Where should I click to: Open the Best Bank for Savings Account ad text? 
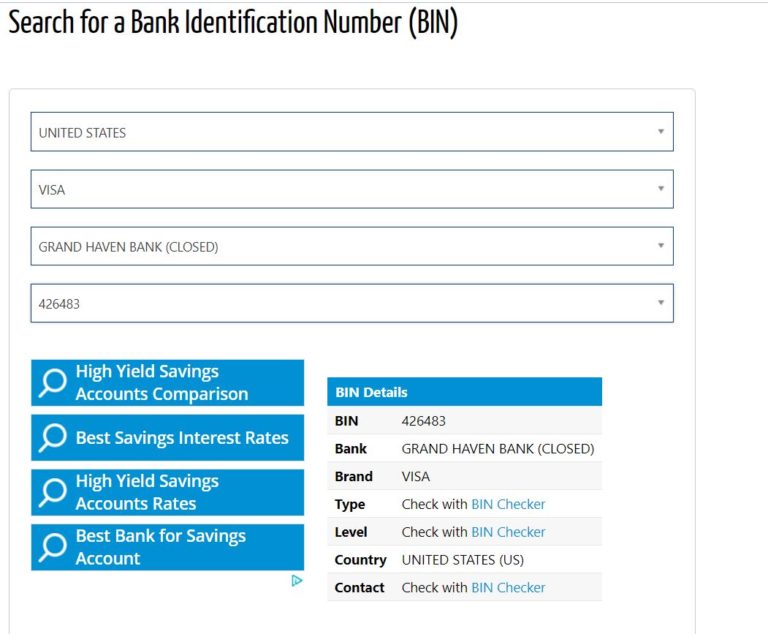coord(160,547)
